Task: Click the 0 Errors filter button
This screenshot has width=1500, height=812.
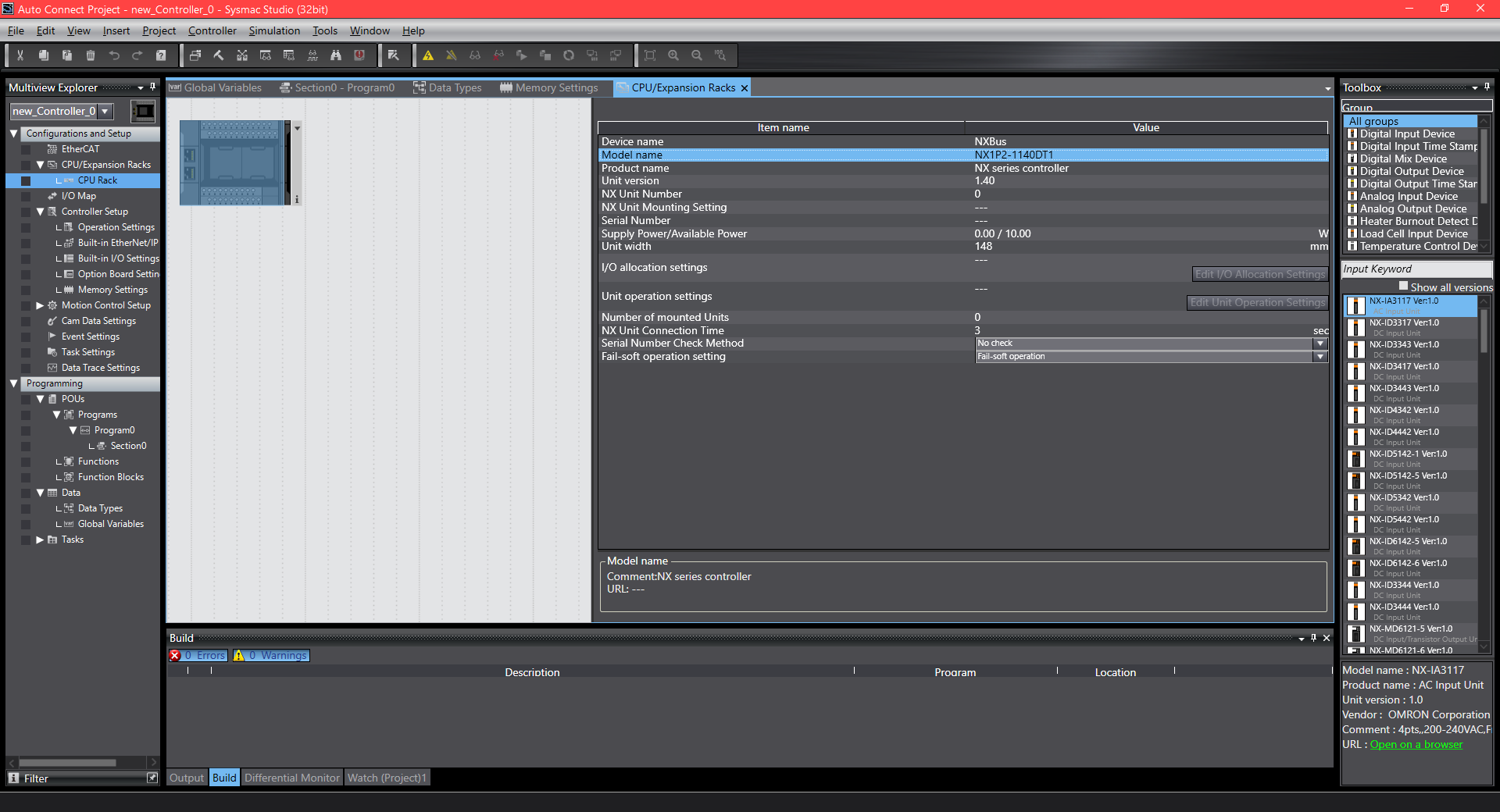Action: [x=198, y=656]
